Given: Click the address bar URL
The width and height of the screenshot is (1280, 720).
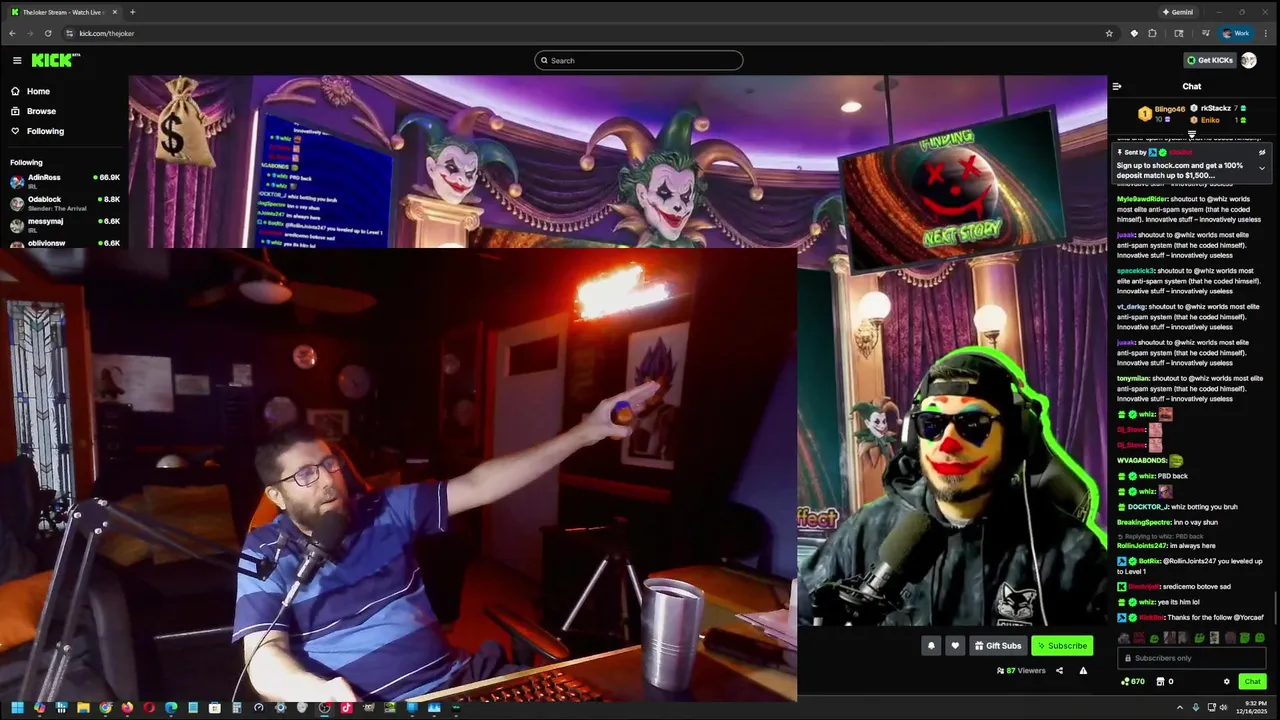Looking at the screenshot, I should (107, 33).
